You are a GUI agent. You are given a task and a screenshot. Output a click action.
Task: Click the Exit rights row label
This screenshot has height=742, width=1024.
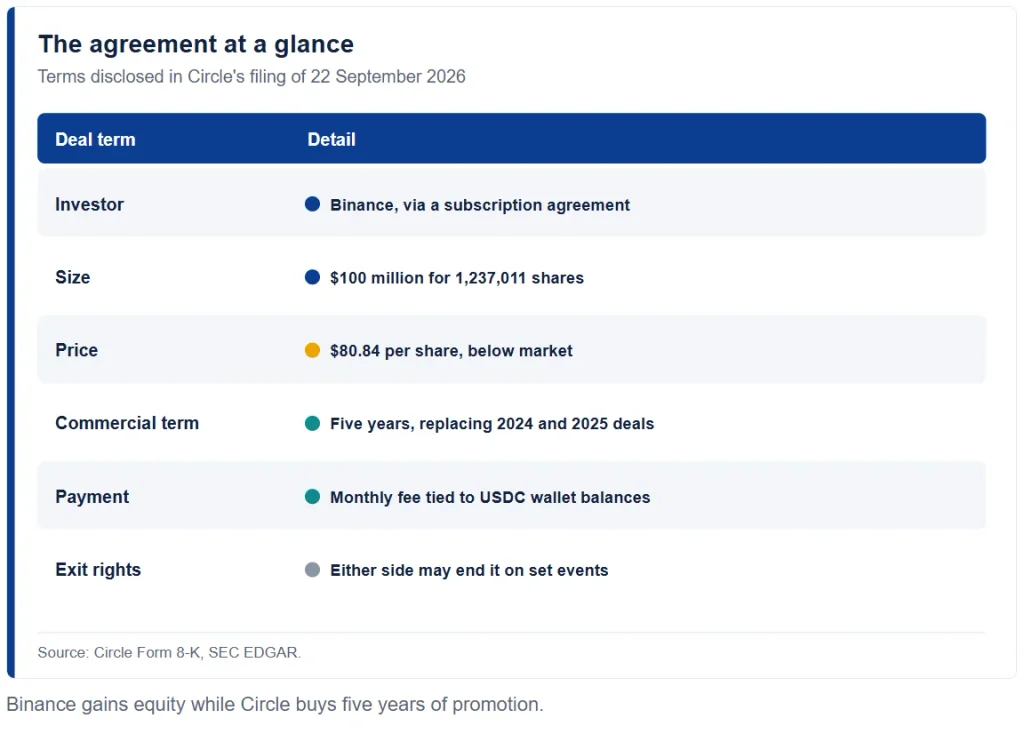(x=98, y=570)
